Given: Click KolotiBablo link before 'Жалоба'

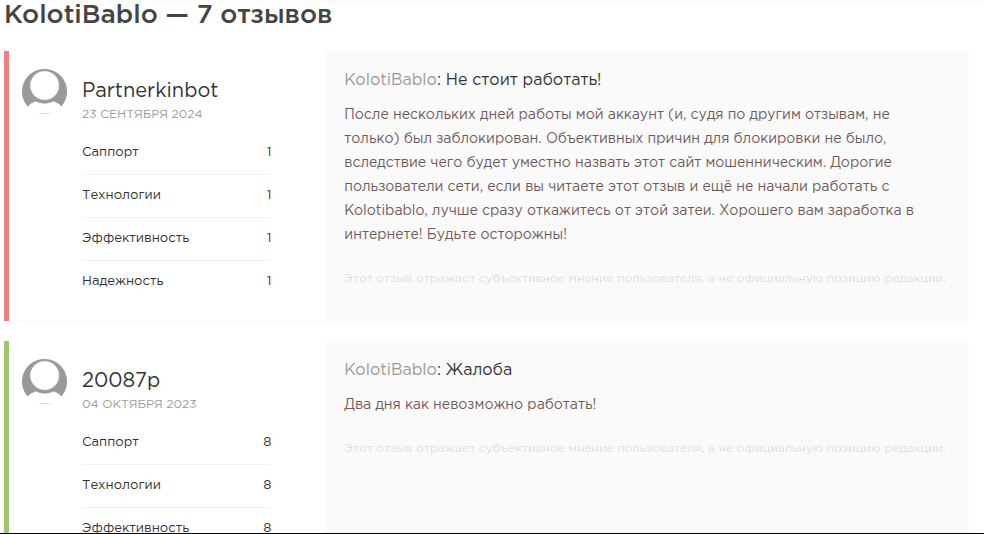Looking at the screenshot, I should click(x=390, y=369).
